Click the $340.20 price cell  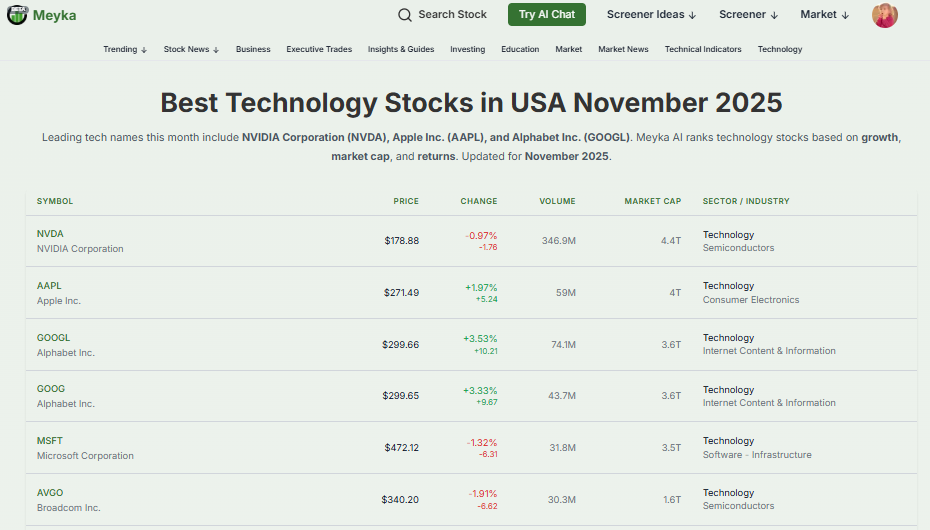point(400,500)
